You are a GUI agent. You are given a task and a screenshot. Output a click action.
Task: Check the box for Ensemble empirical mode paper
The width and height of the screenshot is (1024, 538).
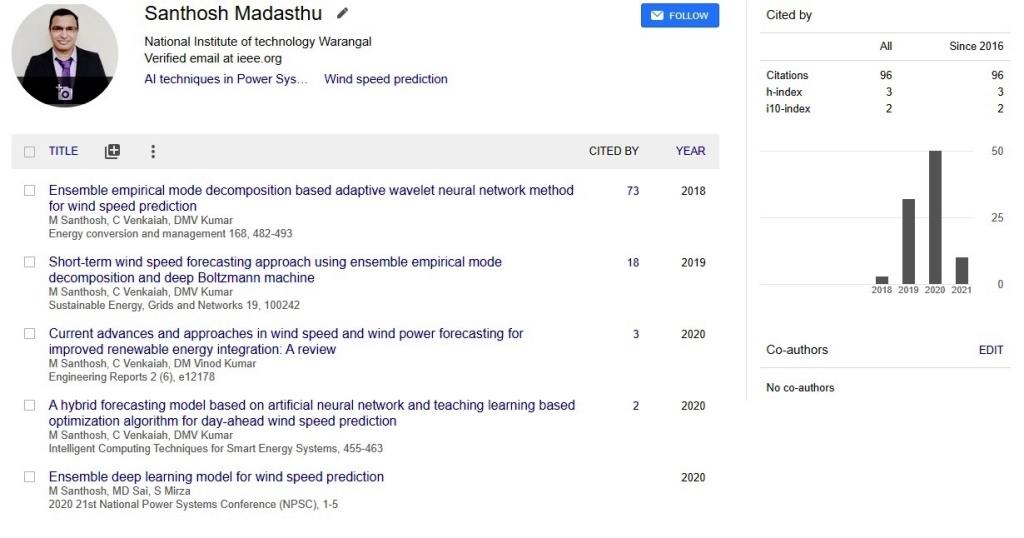tap(29, 191)
